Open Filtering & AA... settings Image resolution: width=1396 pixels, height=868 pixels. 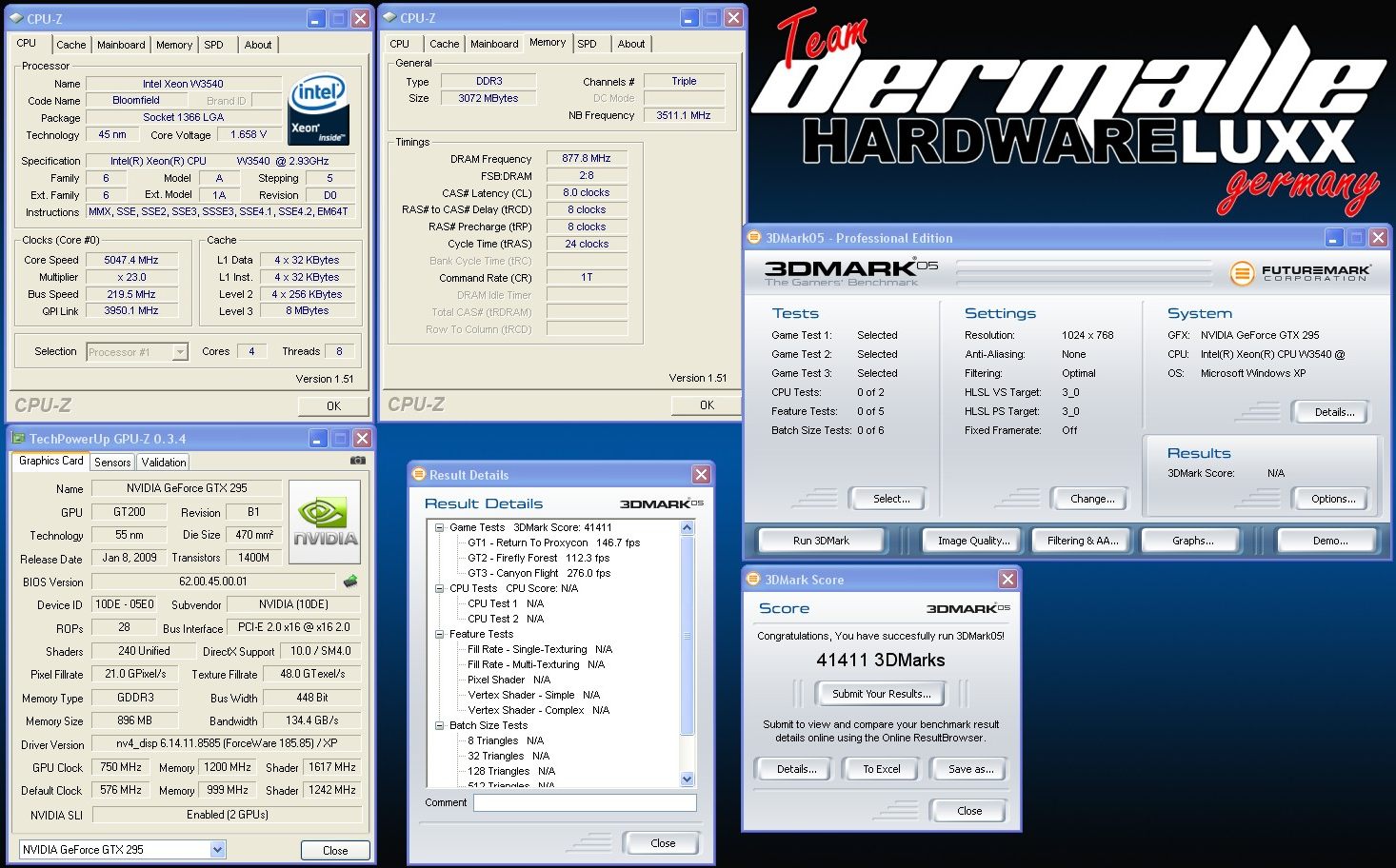(1083, 541)
